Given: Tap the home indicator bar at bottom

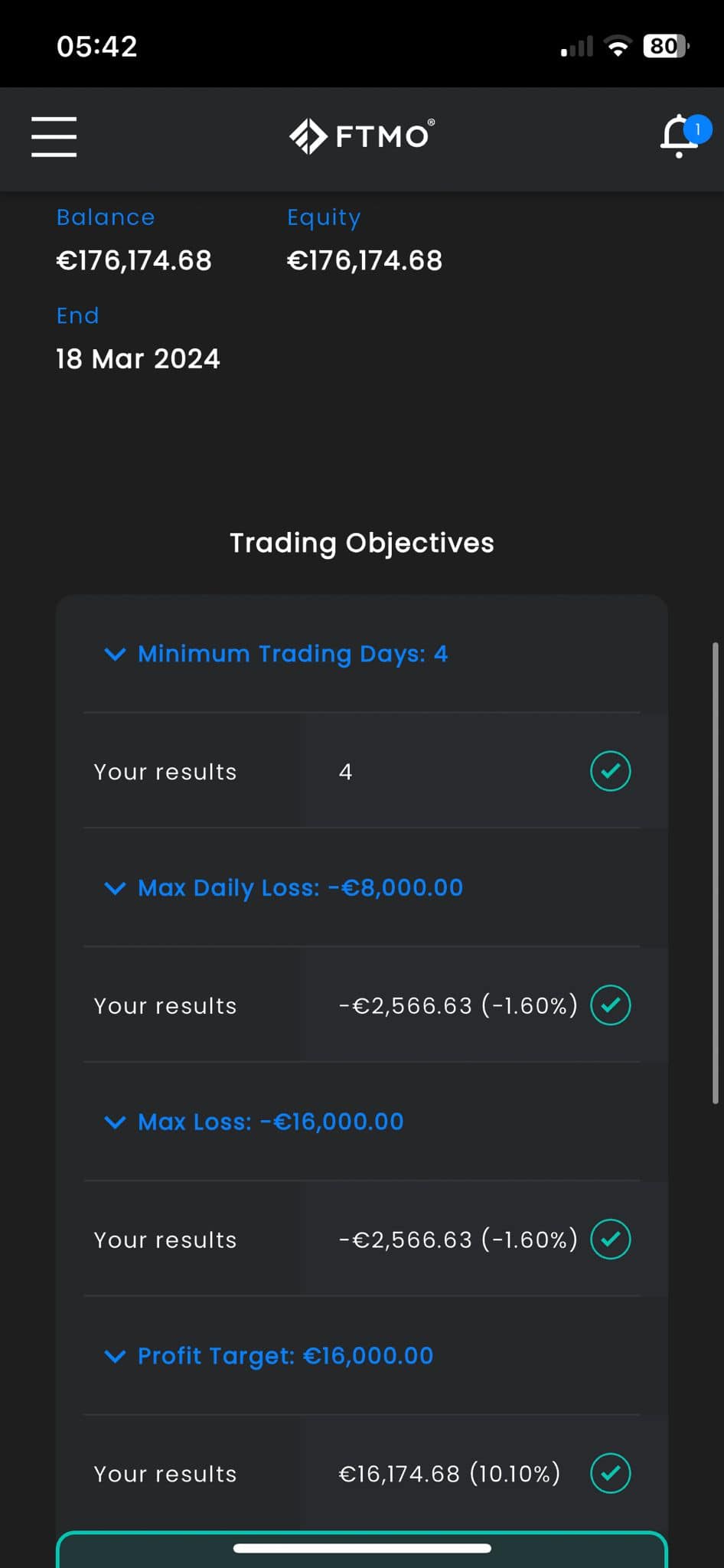Looking at the screenshot, I should [362, 1548].
